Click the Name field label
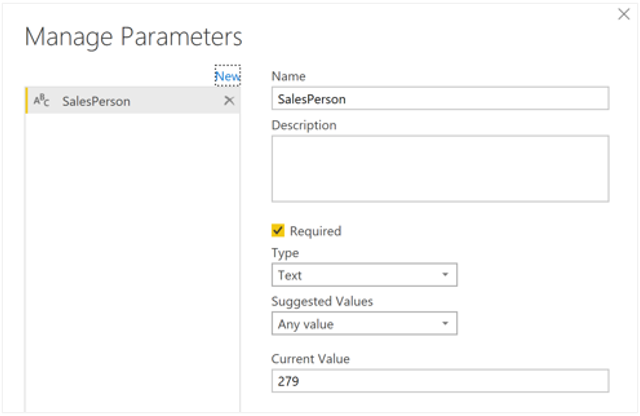The height and width of the screenshot is (416, 640). click(288, 76)
